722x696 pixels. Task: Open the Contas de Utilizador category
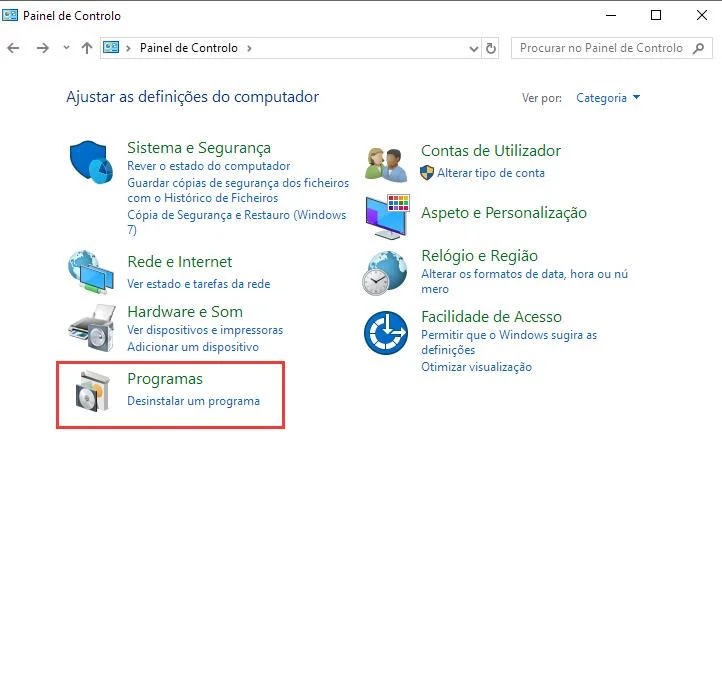491,151
